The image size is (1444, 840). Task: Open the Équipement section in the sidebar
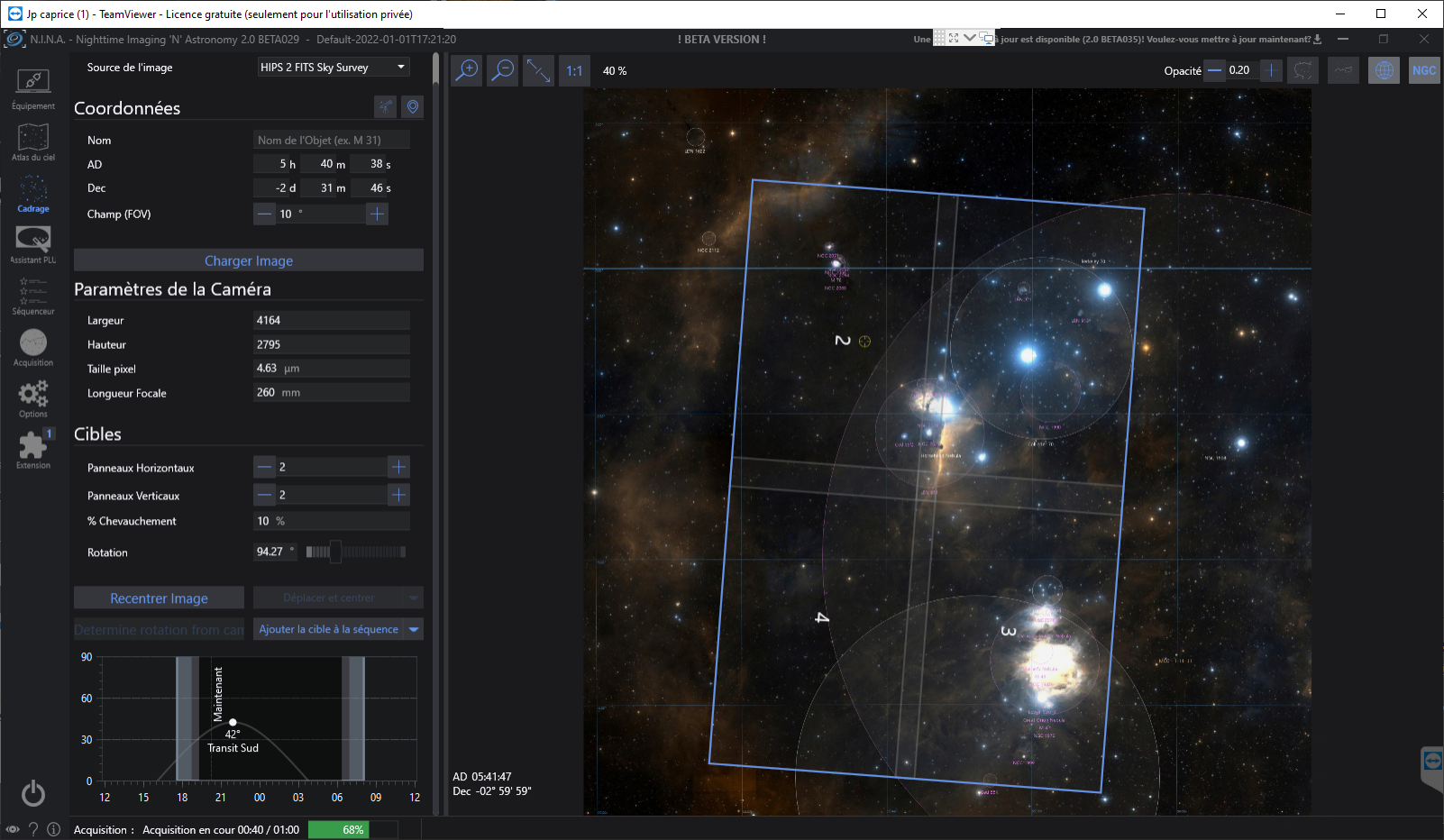pyautogui.click(x=33, y=88)
